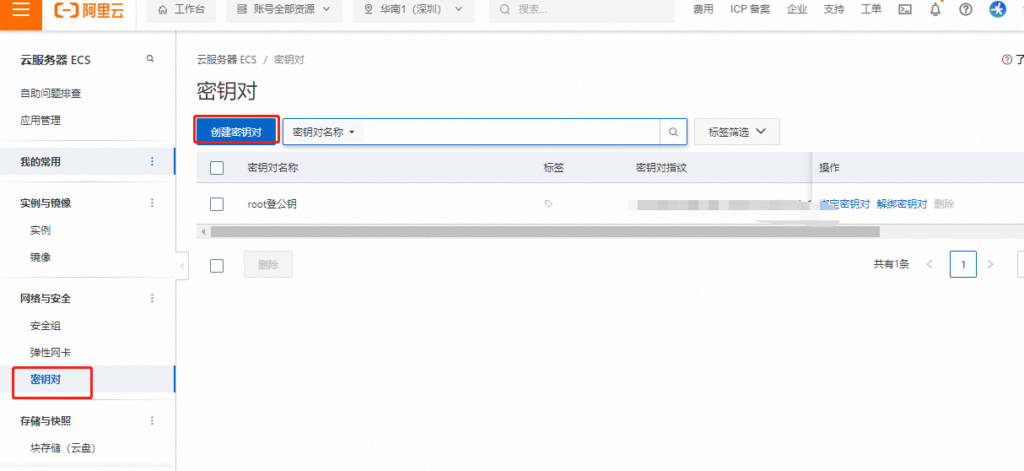1024x471 pixels.
Task: Click the magnifier icon in key pair search box
Action: (674, 132)
